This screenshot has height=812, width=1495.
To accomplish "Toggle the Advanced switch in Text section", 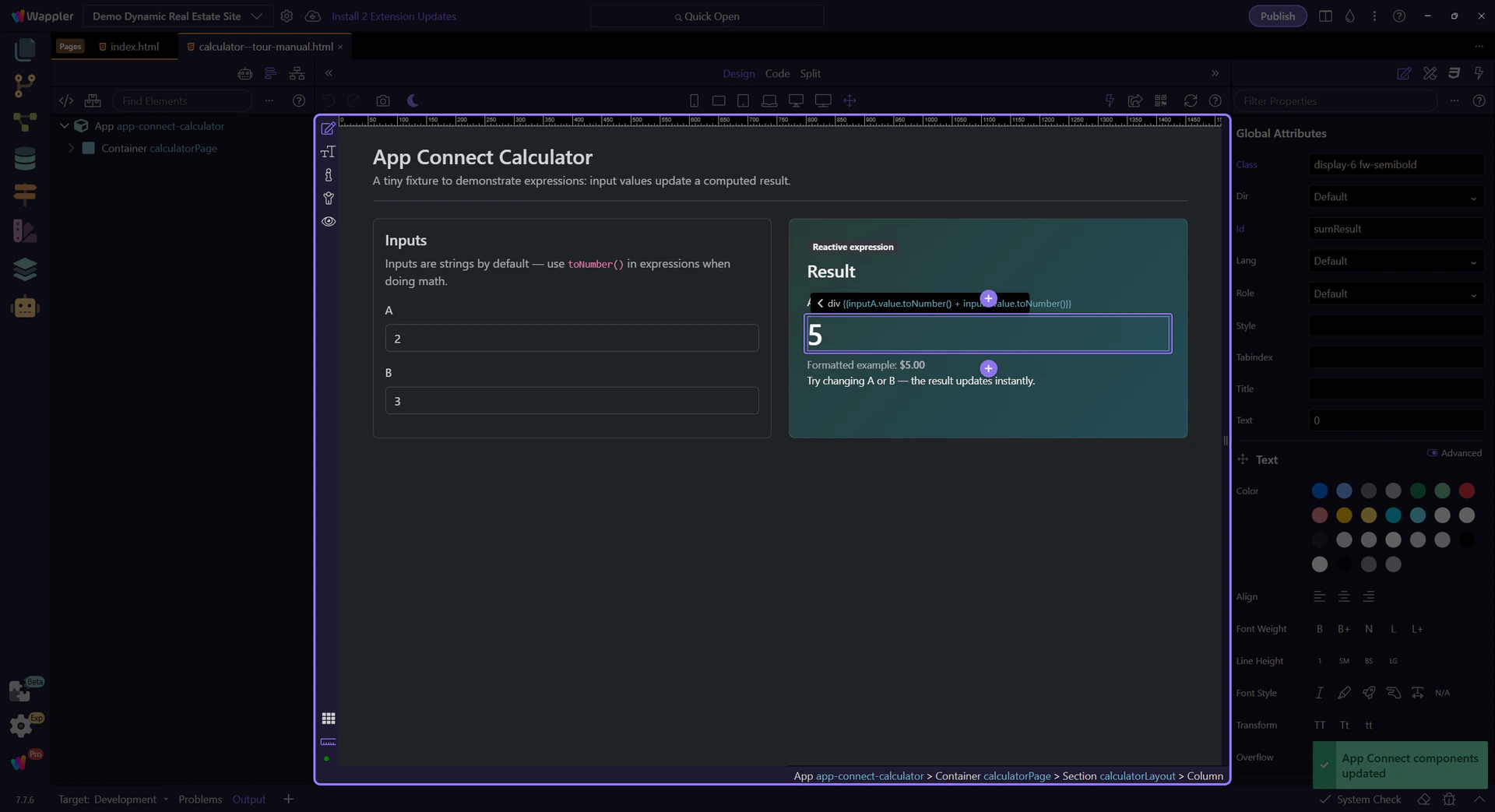I will pyautogui.click(x=1432, y=453).
